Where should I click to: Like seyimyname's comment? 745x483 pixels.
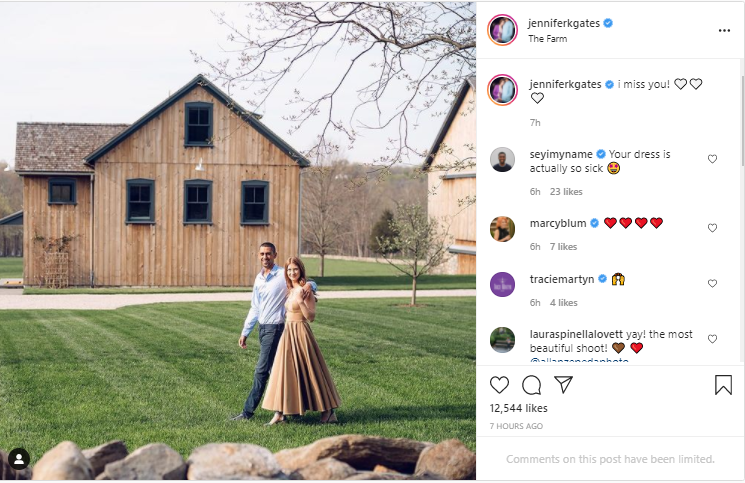pyautogui.click(x=712, y=159)
